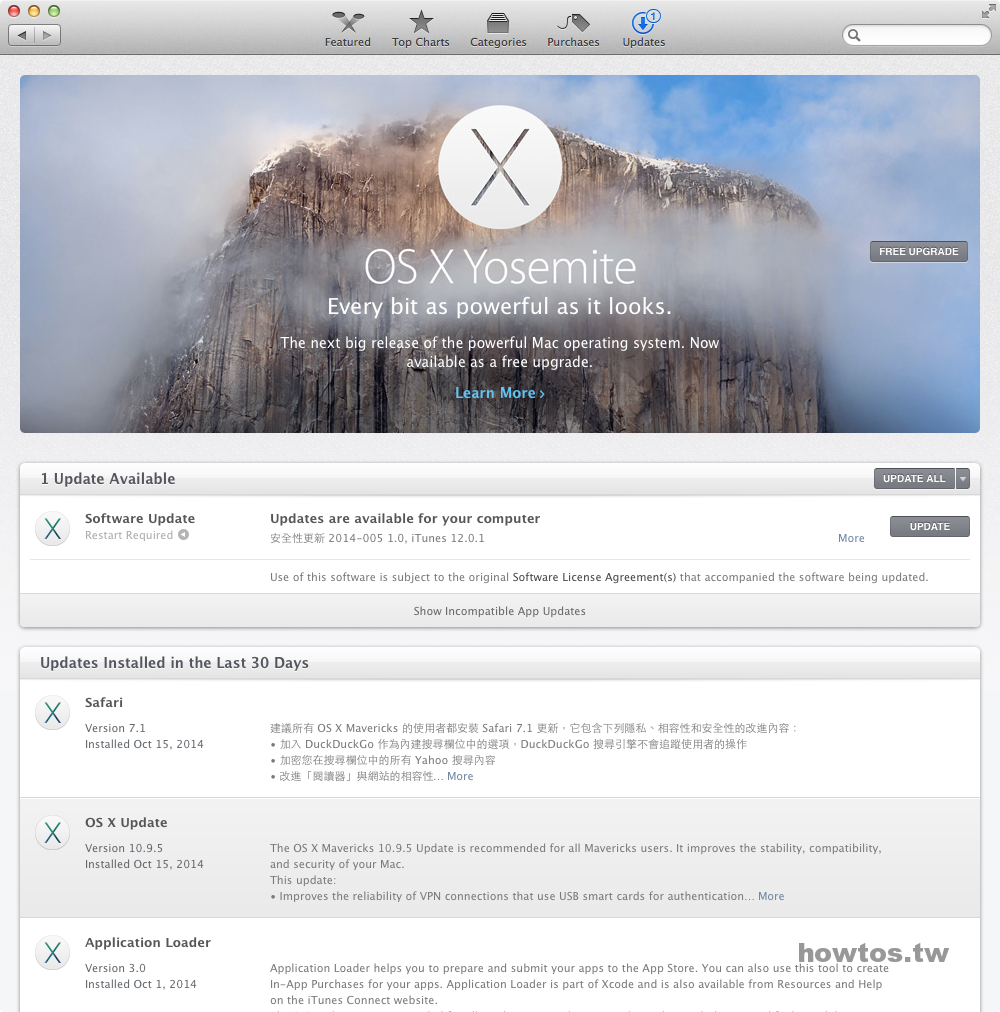Show More details for Software Update

point(851,538)
